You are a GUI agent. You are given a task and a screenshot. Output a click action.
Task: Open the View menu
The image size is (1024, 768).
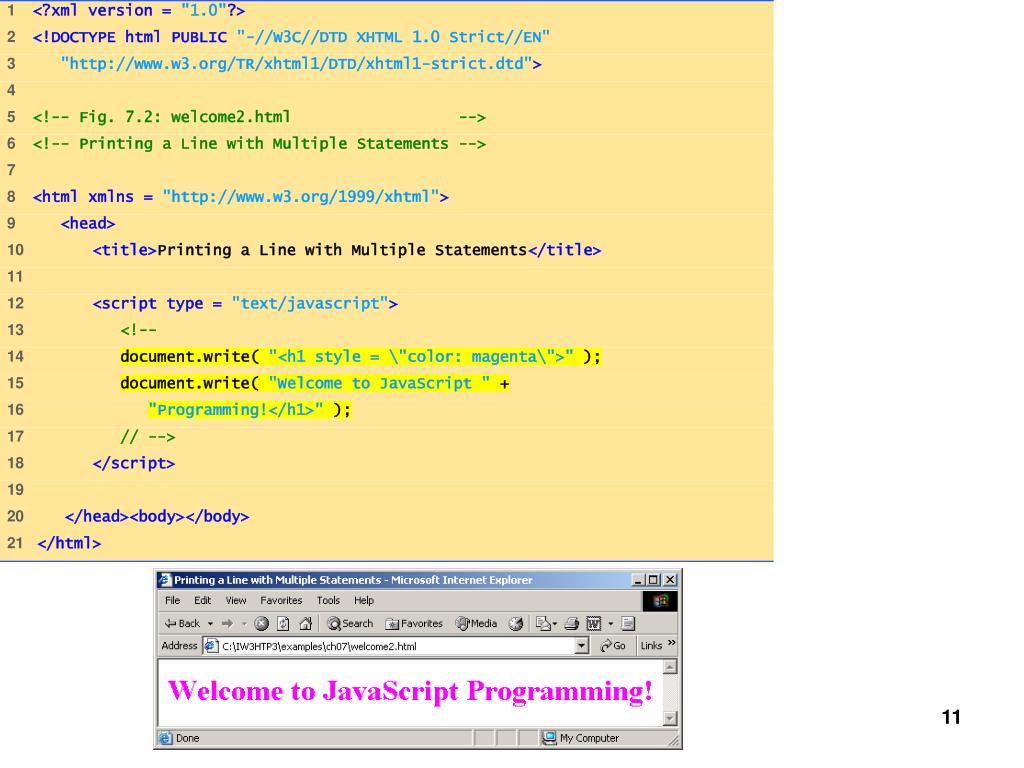coord(236,600)
